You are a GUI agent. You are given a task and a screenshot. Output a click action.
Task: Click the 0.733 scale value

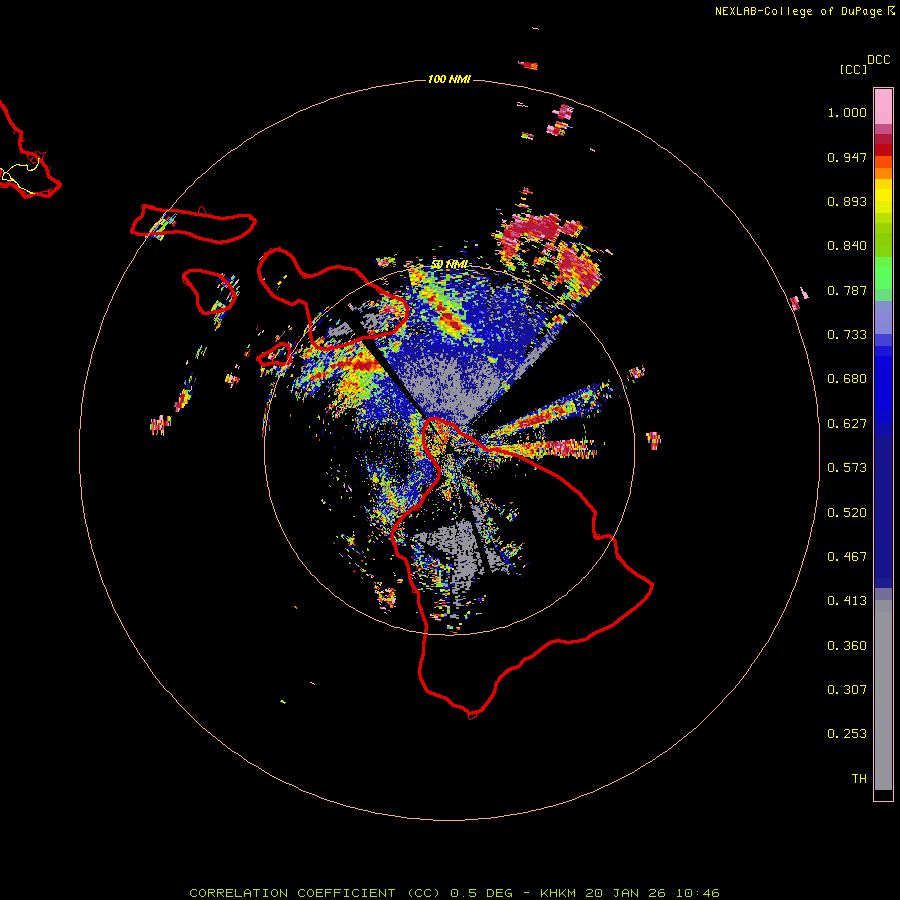click(x=847, y=335)
